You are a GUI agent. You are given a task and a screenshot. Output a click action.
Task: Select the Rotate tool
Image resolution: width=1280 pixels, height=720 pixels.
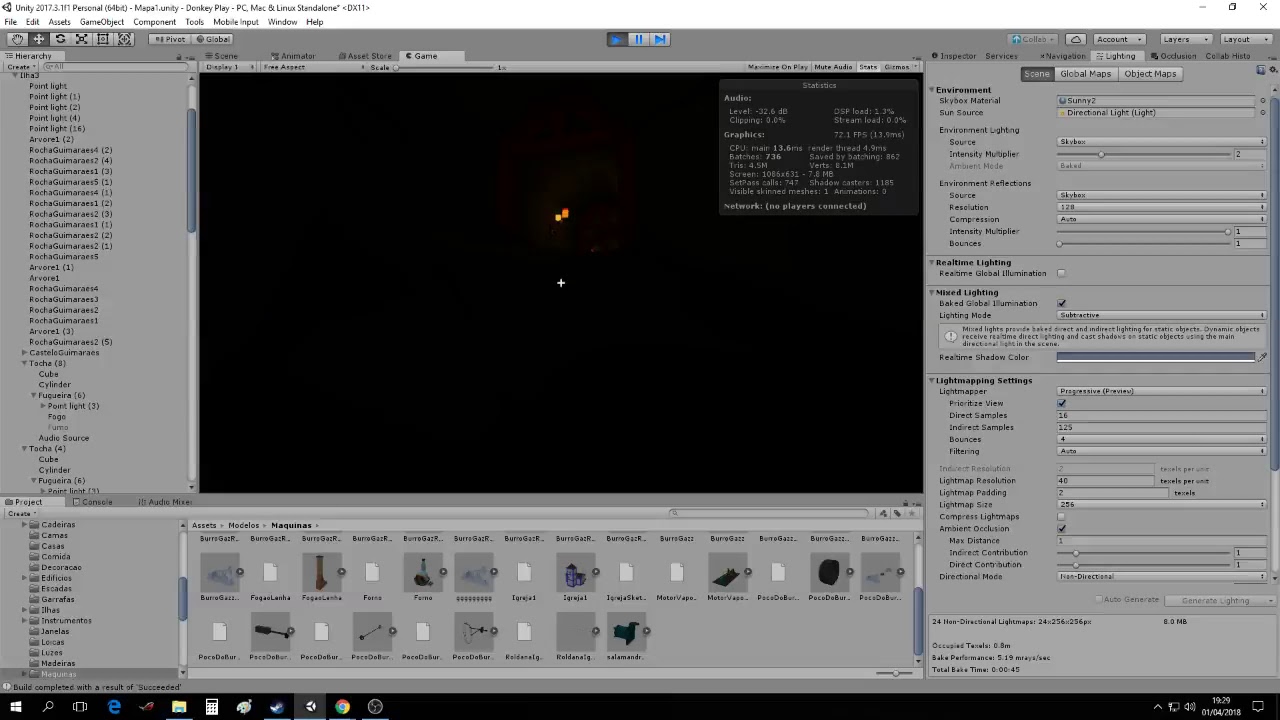60,39
